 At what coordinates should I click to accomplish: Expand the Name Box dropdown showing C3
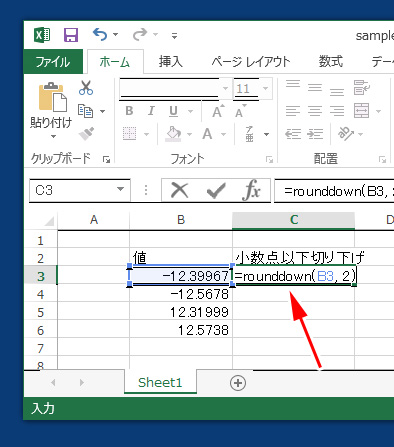pos(120,190)
